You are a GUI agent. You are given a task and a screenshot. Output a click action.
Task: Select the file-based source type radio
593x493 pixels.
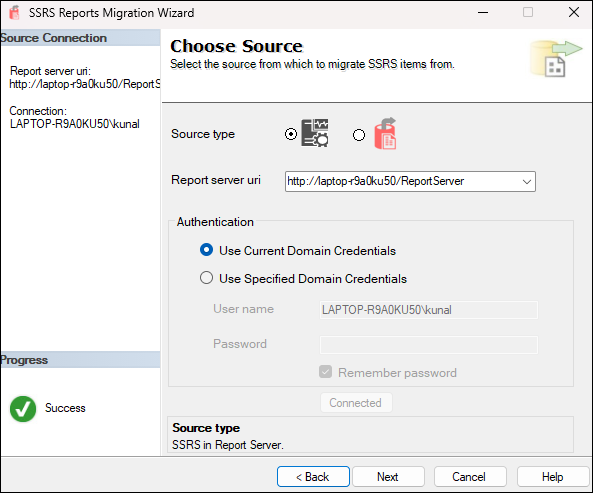[x=359, y=135]
